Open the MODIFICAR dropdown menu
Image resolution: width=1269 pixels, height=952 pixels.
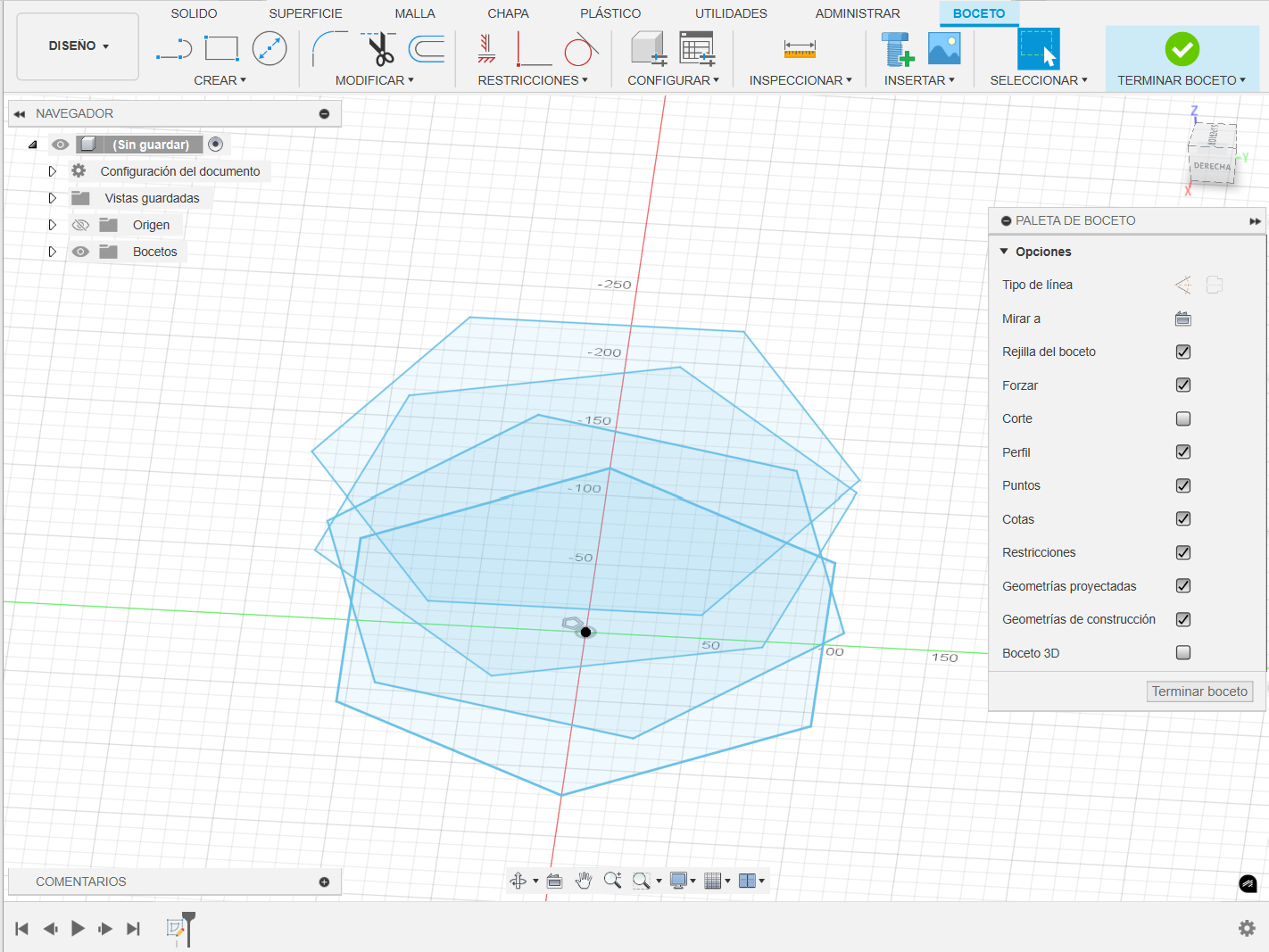[x=375, y=80]
